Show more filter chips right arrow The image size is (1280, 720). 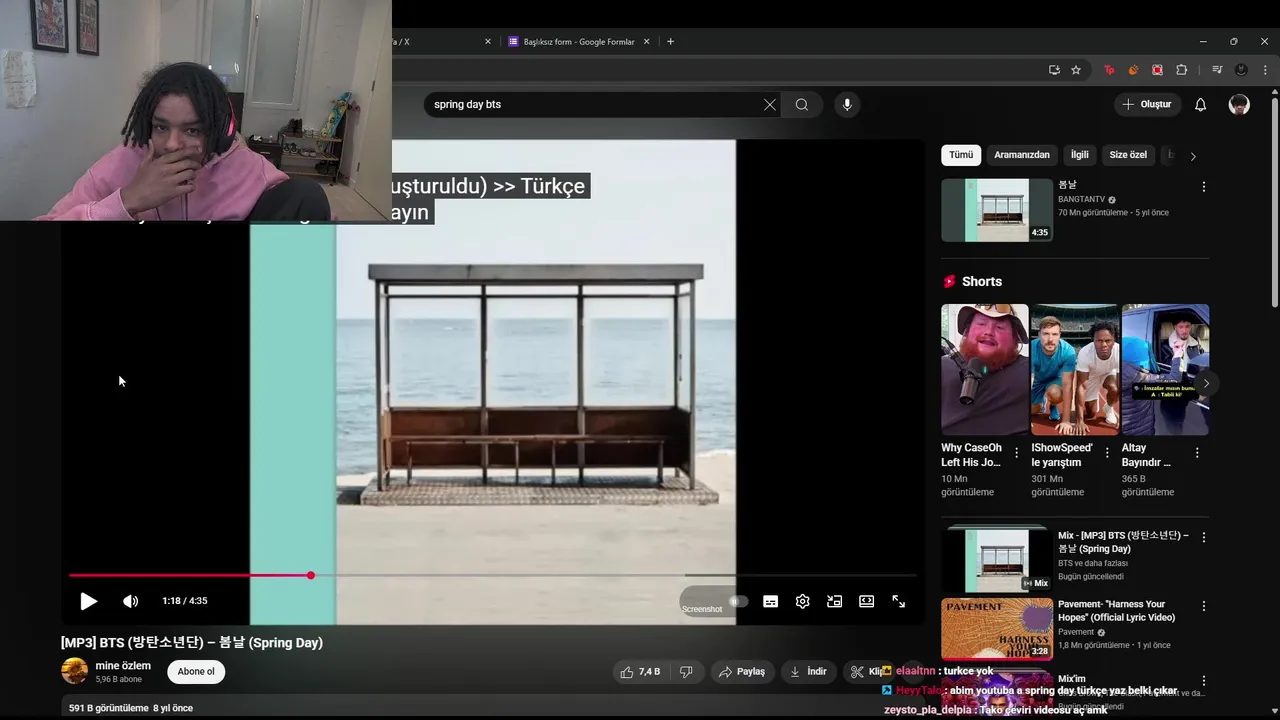(x=1193, y=156)
